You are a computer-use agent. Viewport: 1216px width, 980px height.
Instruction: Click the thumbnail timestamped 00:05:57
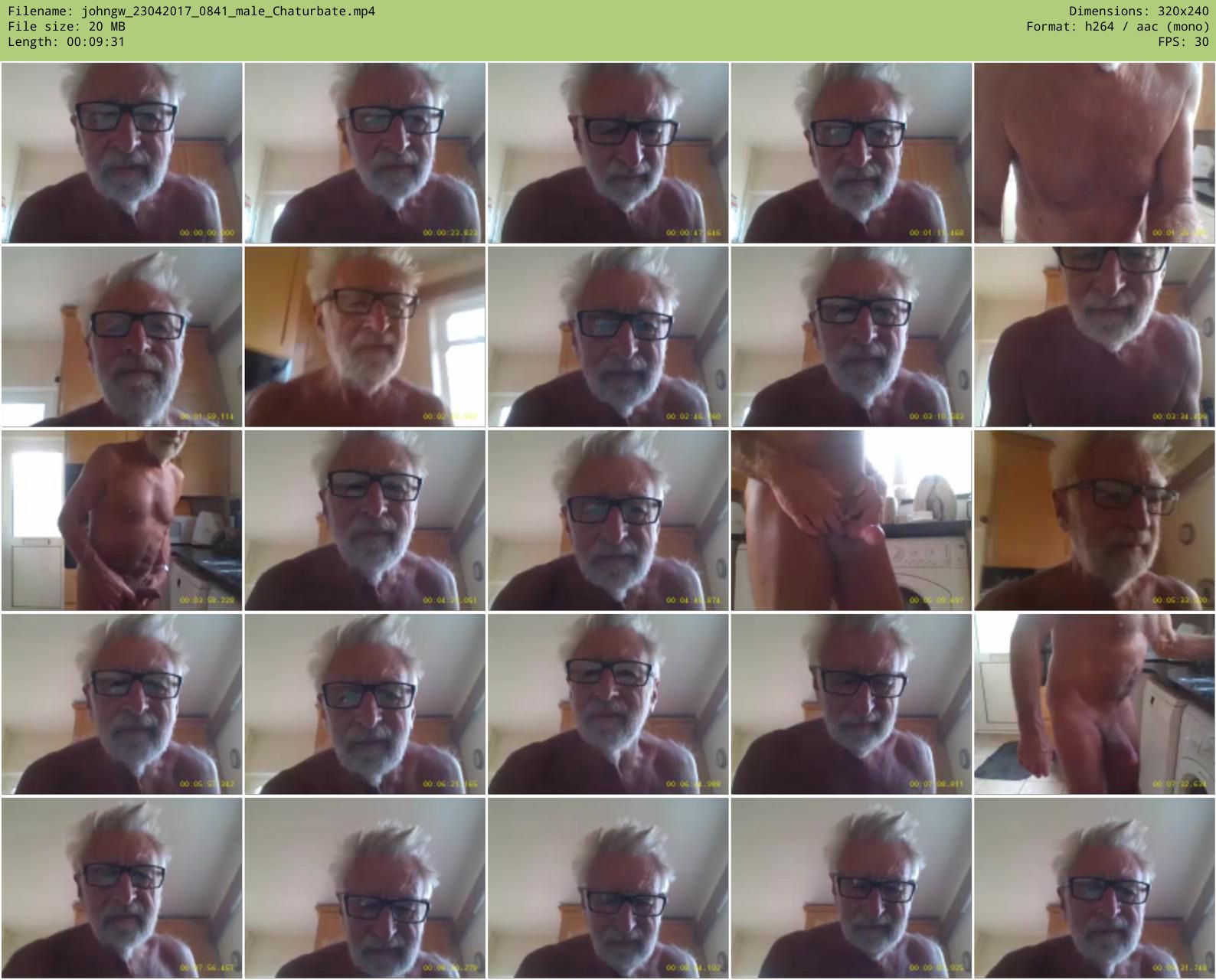[x=122, y=704]
